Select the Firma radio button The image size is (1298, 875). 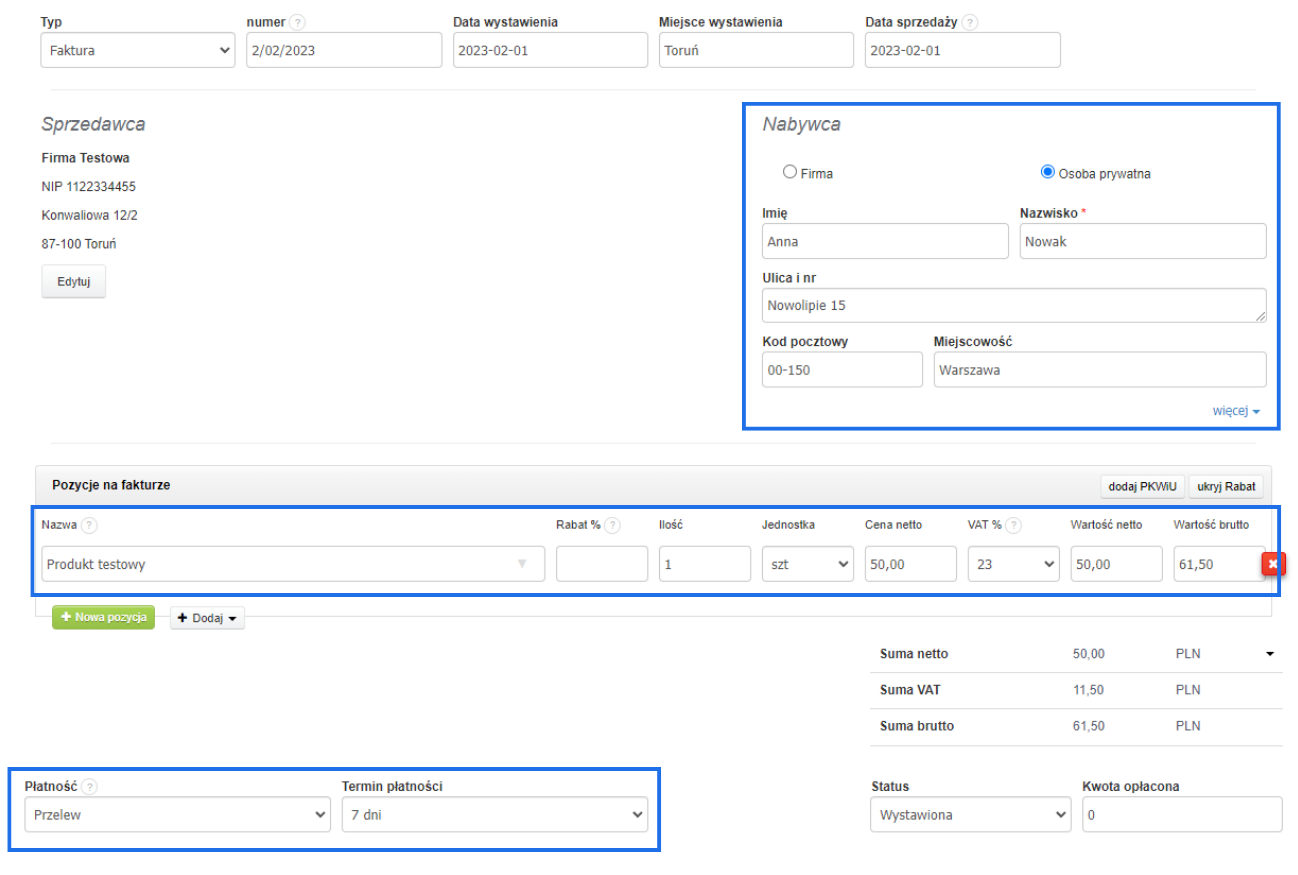[790, 172]
